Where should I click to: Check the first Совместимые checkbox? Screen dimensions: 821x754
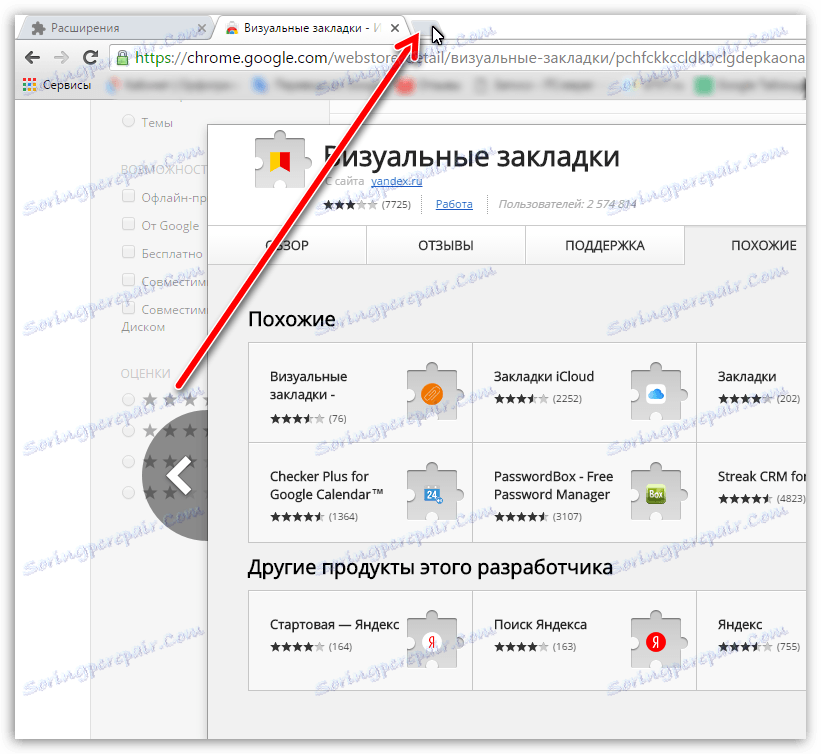click(128, 280)
